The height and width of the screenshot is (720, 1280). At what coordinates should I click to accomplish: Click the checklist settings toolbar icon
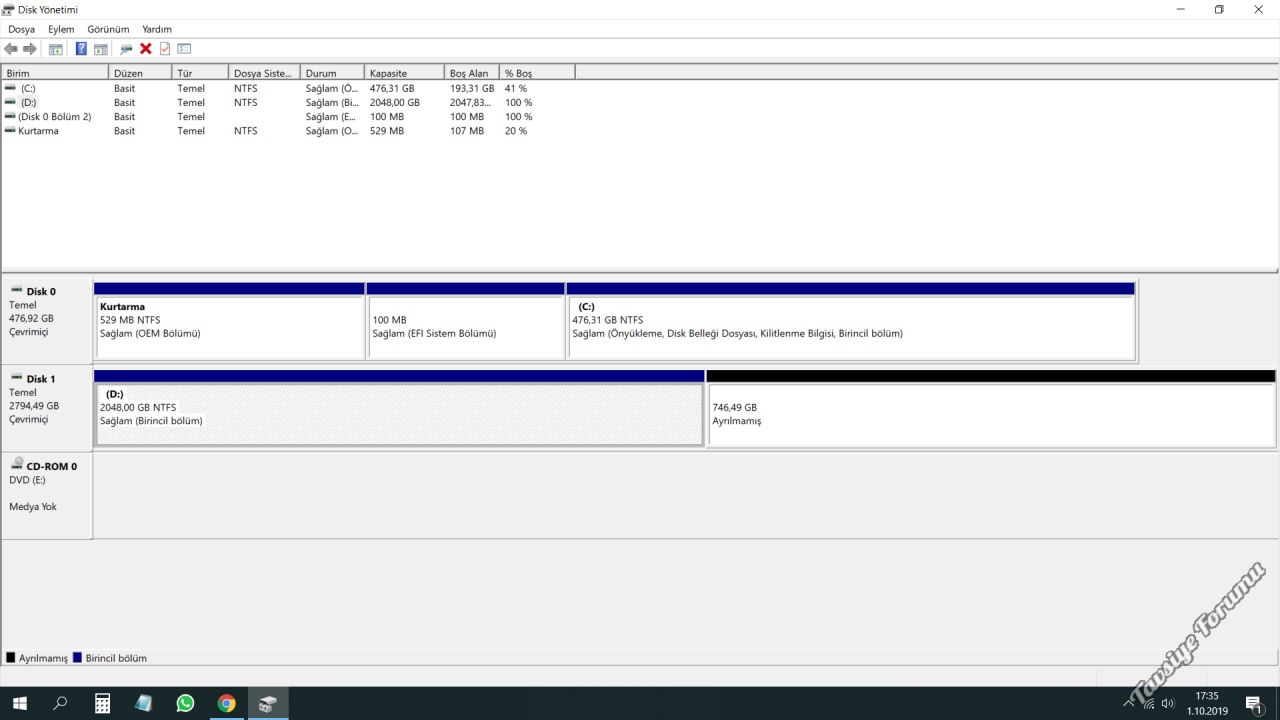(x=184, y=49)
